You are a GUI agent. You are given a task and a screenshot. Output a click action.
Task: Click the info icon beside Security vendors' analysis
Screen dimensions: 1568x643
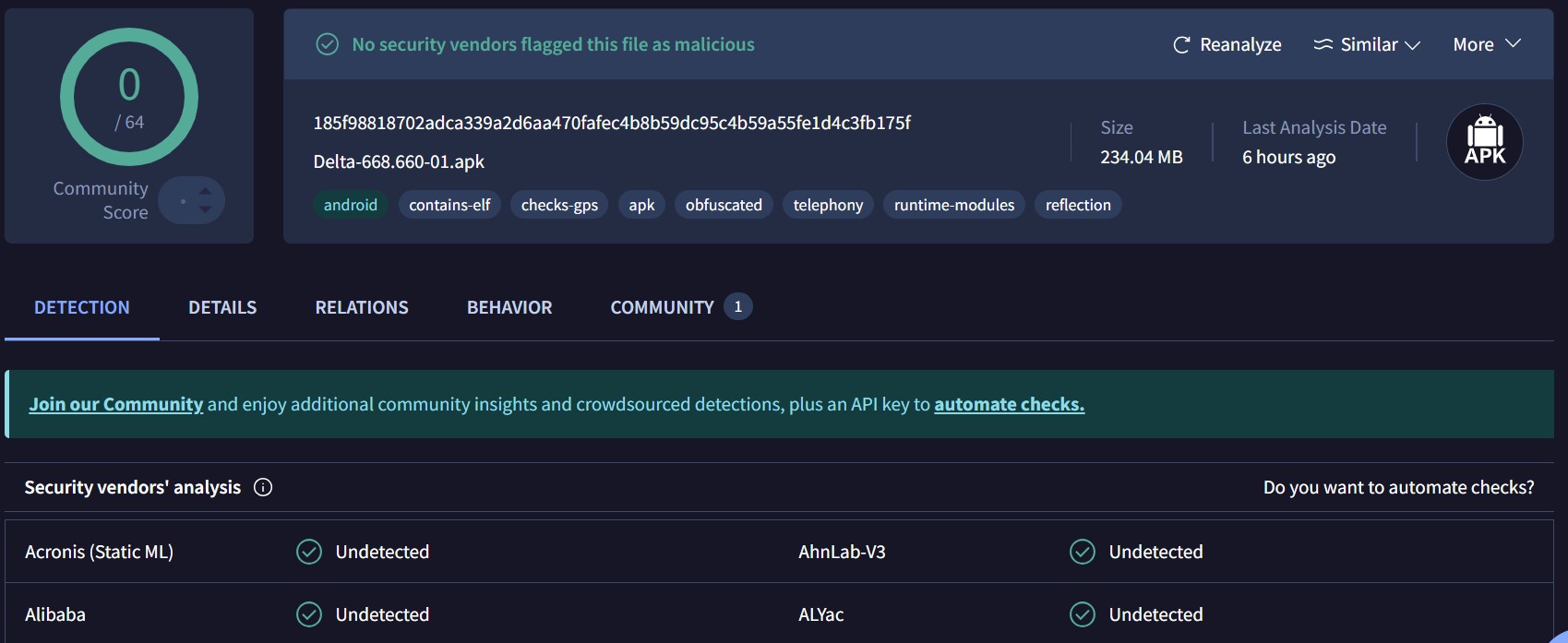[x=263, y=487]
